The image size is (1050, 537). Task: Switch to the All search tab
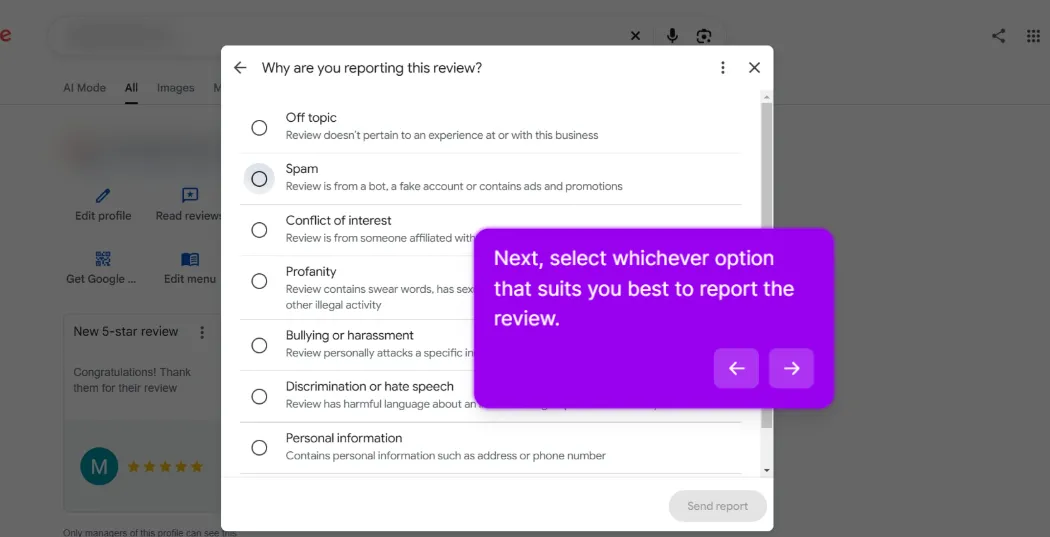[x=131, y=88]
